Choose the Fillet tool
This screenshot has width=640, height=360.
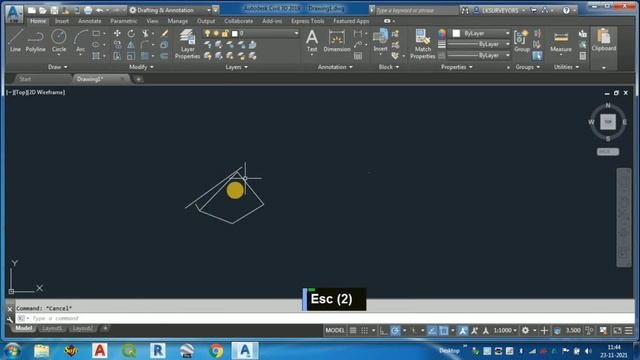coord(145,45)
